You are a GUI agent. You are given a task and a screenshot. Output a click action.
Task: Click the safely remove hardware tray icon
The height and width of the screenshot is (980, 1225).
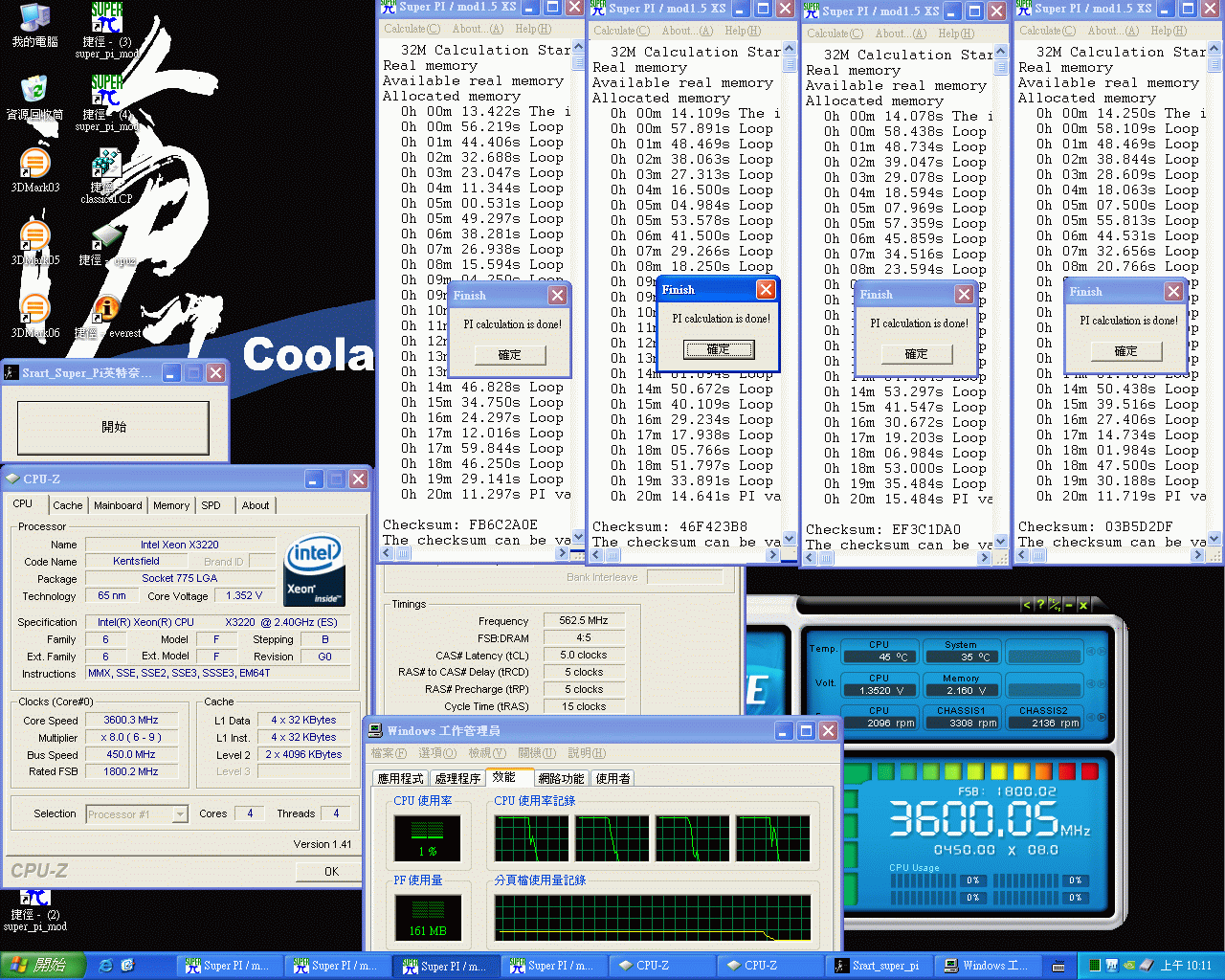[x=1147, y=966]
